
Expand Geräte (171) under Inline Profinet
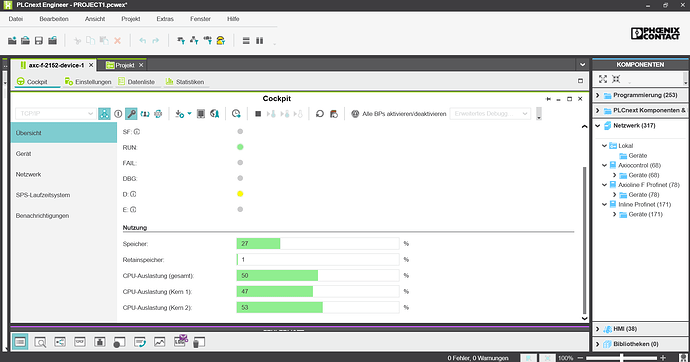pyautogui.click(x=615, y=214)
